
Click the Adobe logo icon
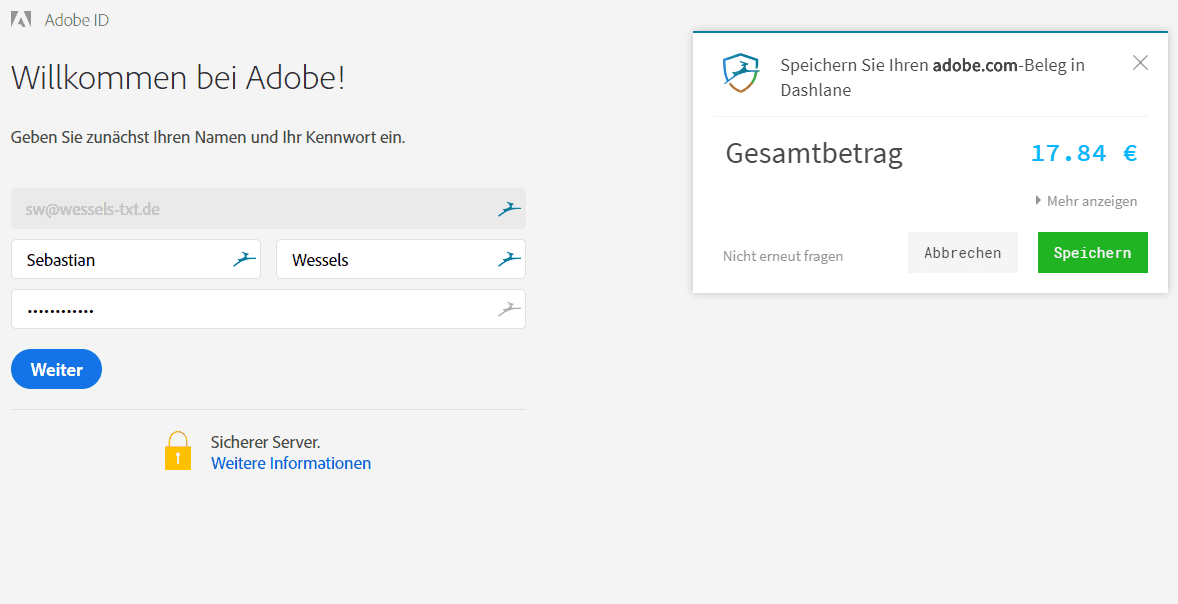tap(21, 20)
